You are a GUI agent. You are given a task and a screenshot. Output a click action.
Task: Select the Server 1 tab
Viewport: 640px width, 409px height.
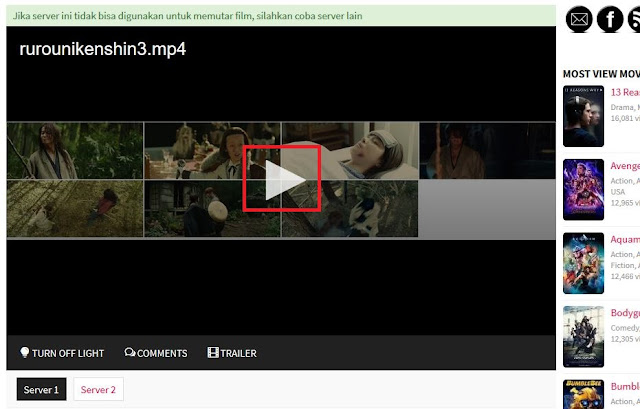41,389
